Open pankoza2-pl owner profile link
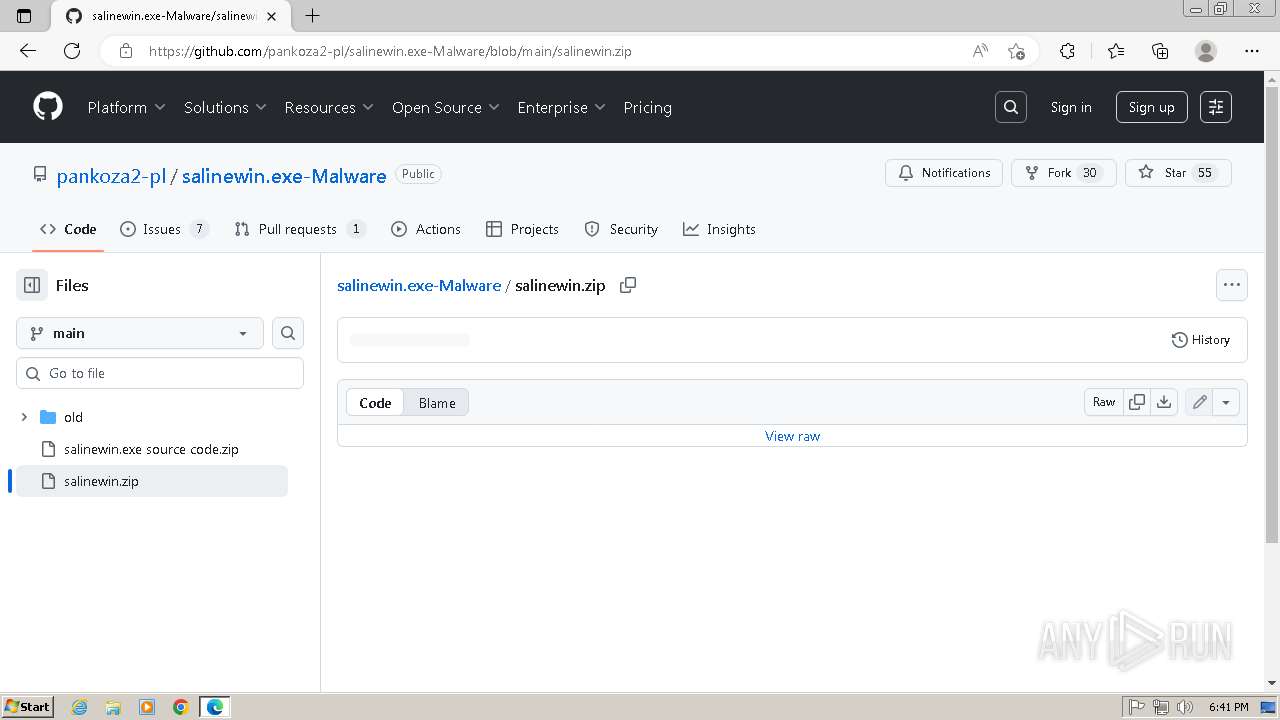1280x720 pixels. coord(111,176)
